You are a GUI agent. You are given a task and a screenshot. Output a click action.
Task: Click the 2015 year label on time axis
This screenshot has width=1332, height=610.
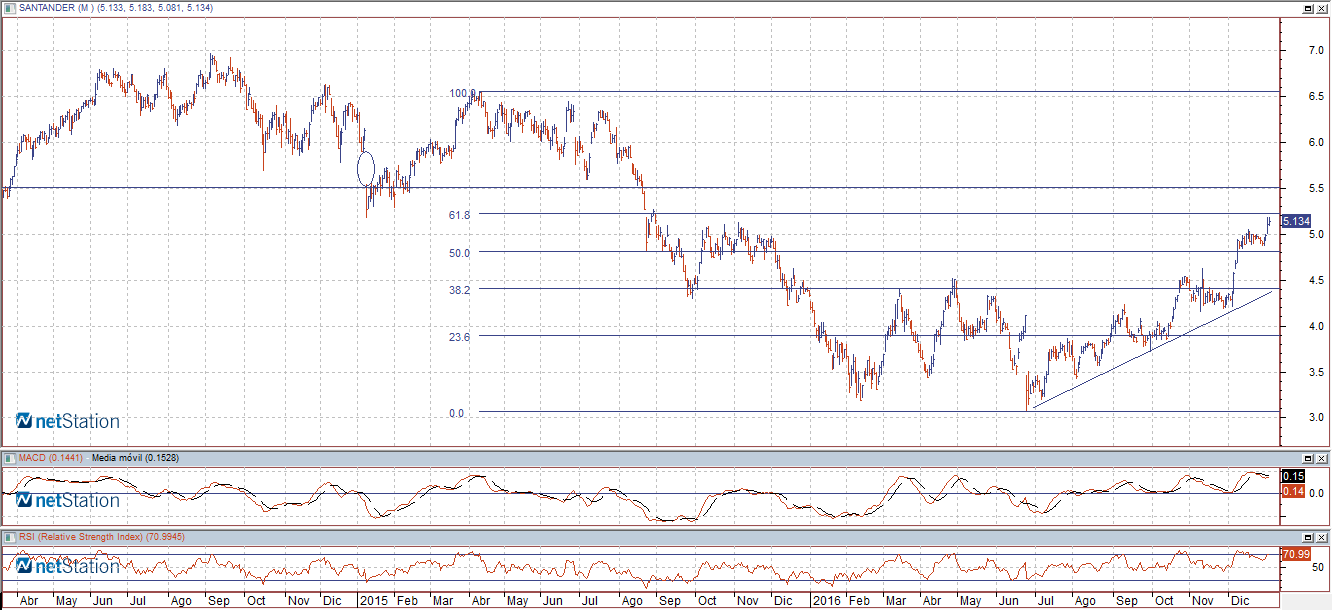374,602
